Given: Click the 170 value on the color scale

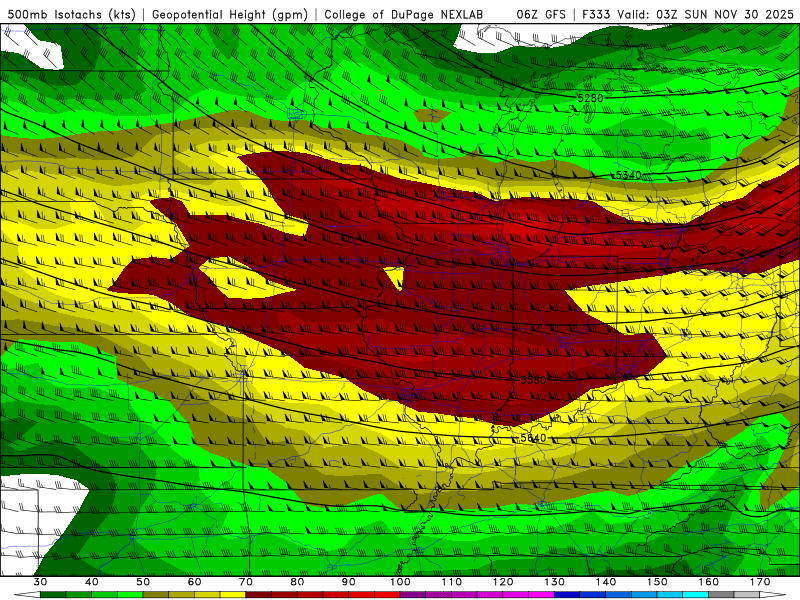Looking at the screenshot, I should (x=760, y=582).
